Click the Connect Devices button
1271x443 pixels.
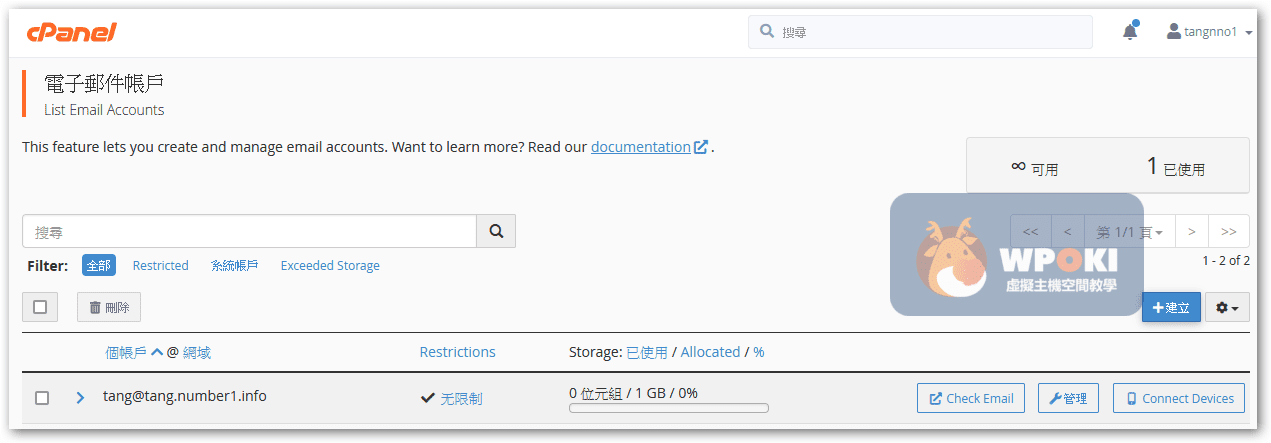(1178, 398)
